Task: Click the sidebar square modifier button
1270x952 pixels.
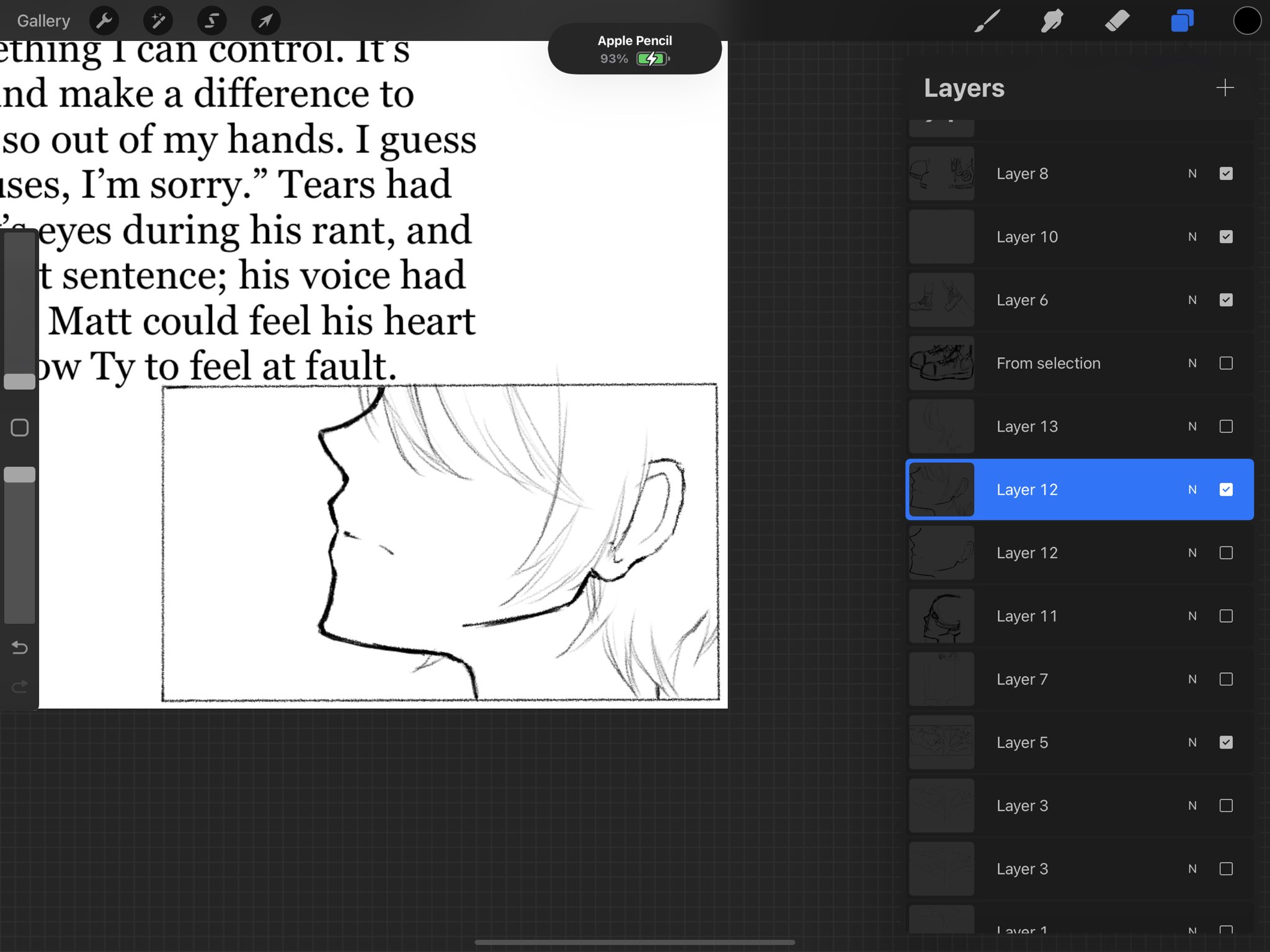Action: tap(19, 427)
